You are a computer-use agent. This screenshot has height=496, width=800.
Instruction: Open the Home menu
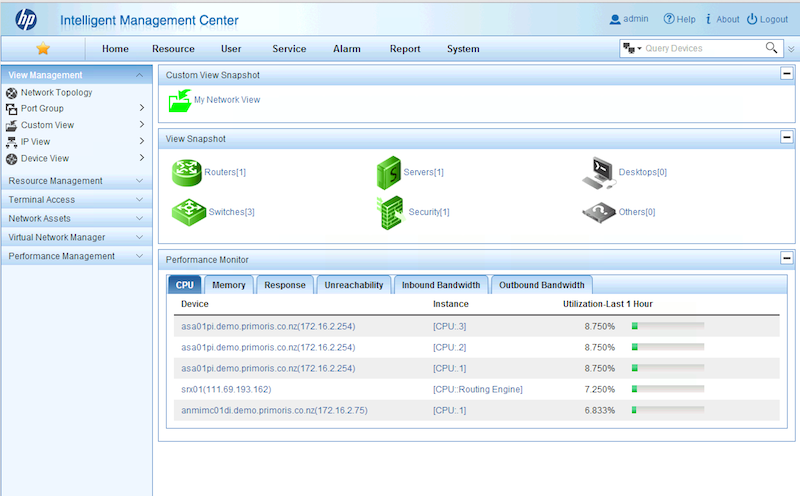(x=115, y=49)
